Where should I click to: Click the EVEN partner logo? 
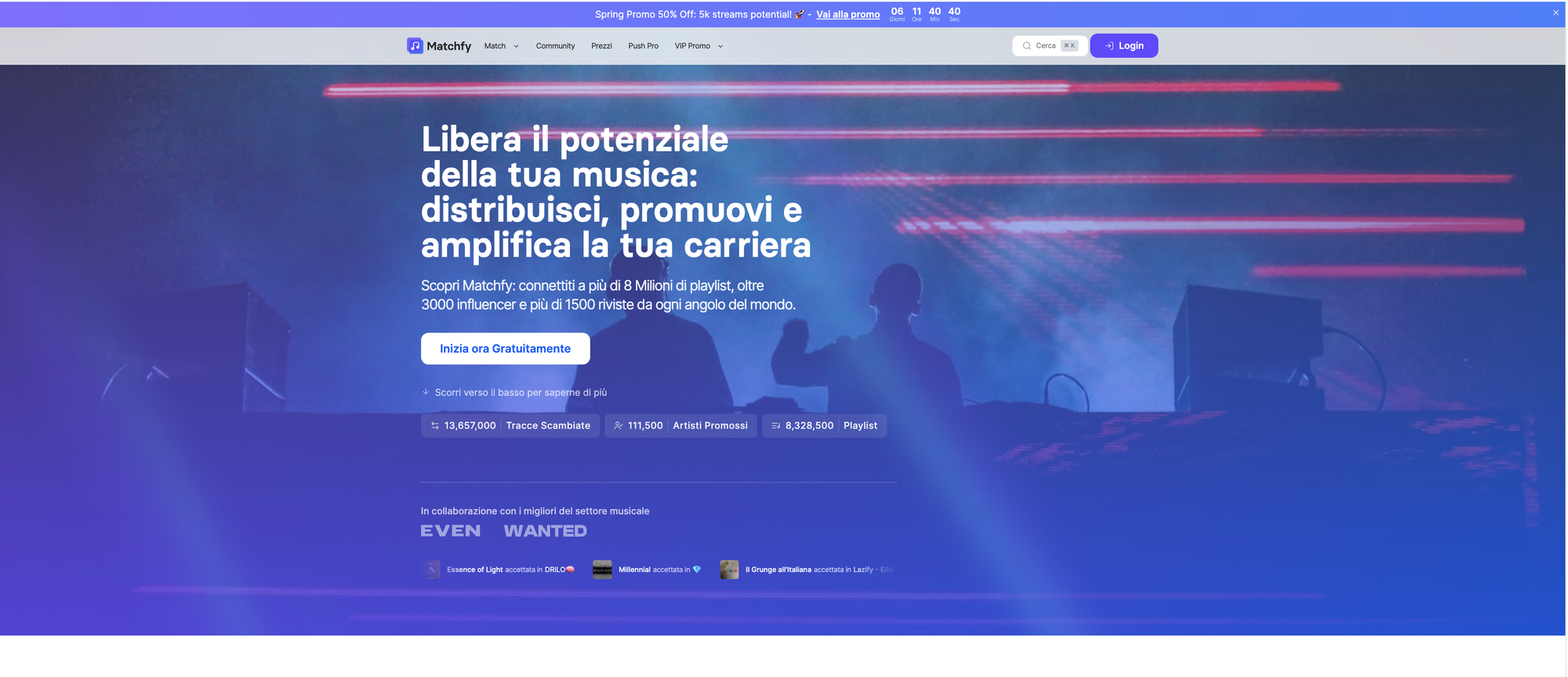pyautogui.click(x=451, y=531)
